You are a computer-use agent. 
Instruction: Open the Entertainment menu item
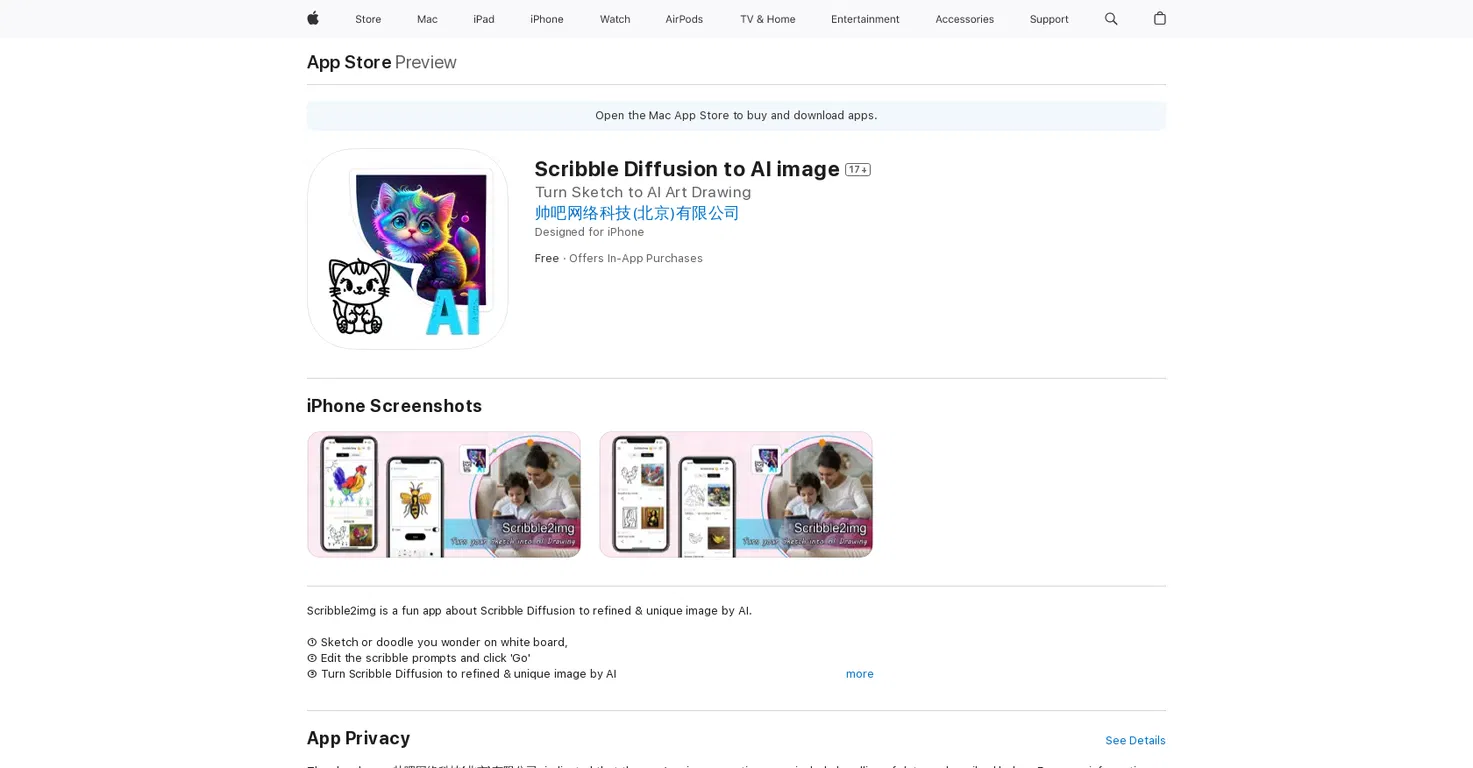coord(865,19)
